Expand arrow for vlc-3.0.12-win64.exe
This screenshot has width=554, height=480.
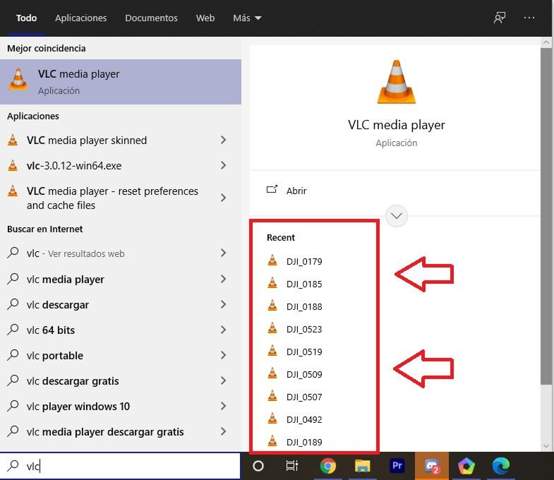tap(223, 165)
